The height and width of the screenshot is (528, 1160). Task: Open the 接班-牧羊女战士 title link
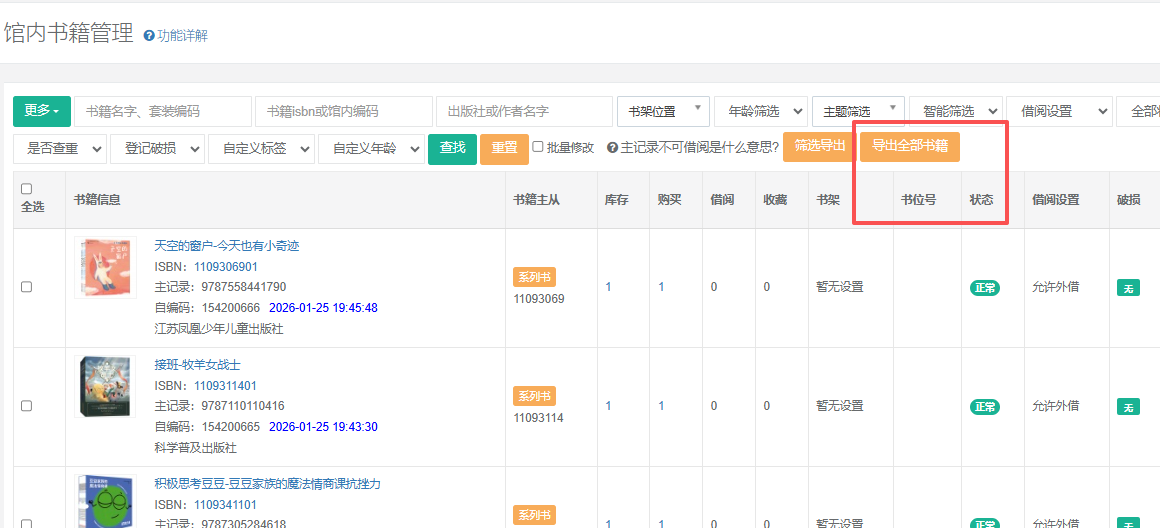click(x=197, y=365)
